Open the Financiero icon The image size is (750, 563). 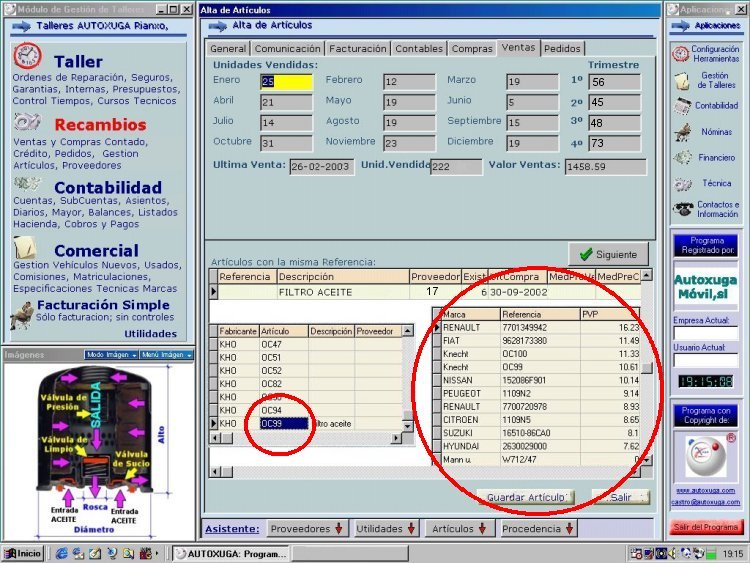(683, 157)
